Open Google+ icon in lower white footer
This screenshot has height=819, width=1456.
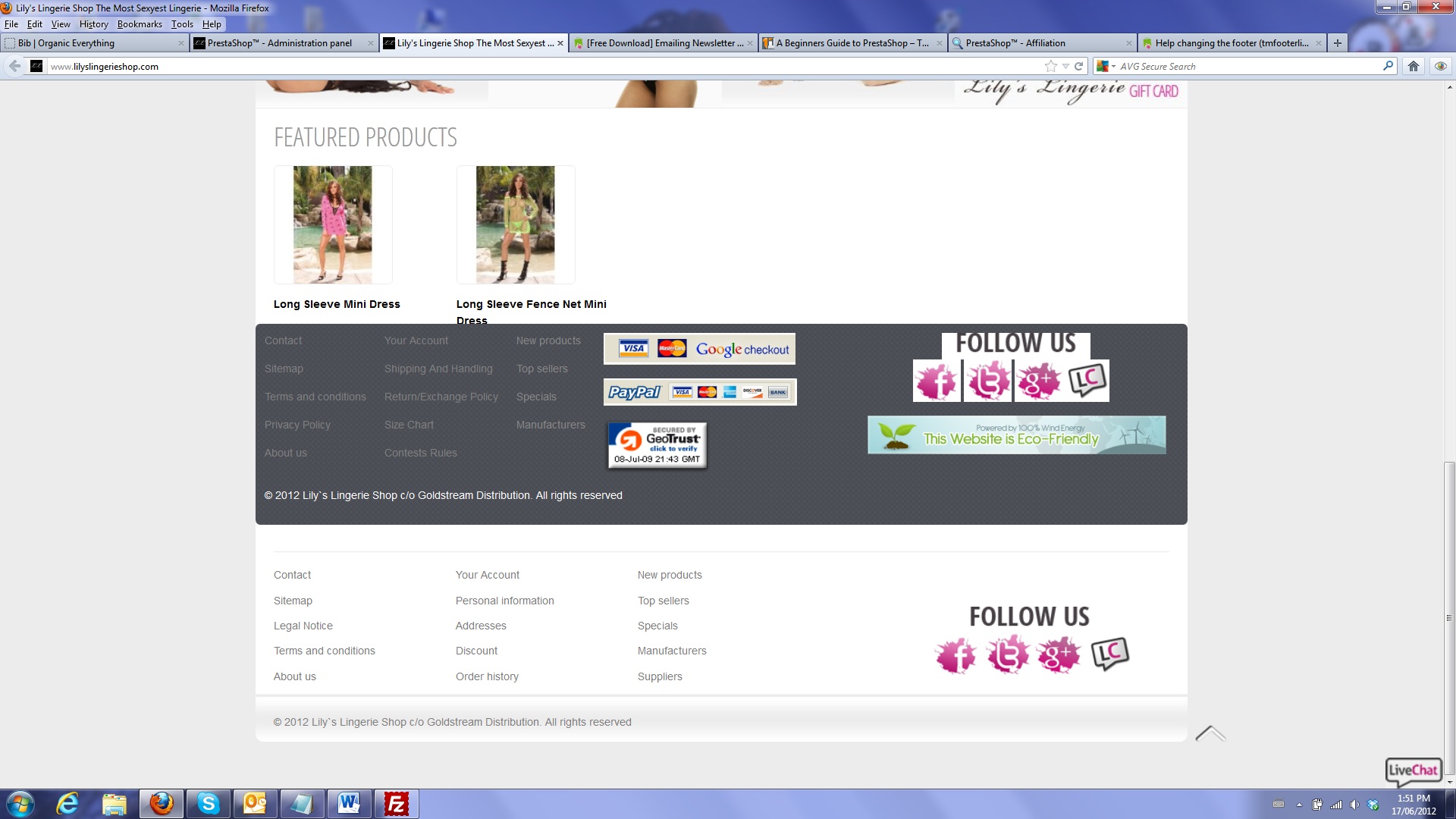[x=1059, y=655]
